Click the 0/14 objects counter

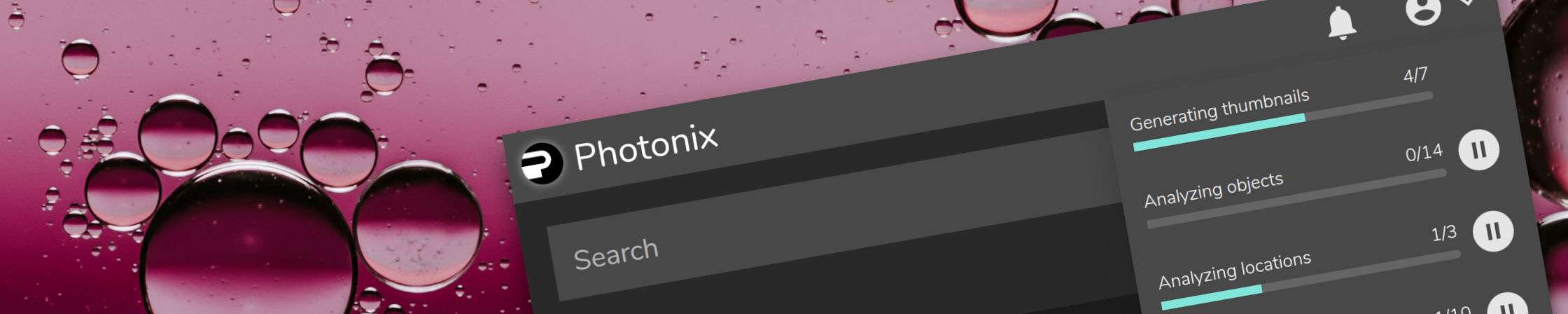pyautogui.click(x=1424, y=153)
